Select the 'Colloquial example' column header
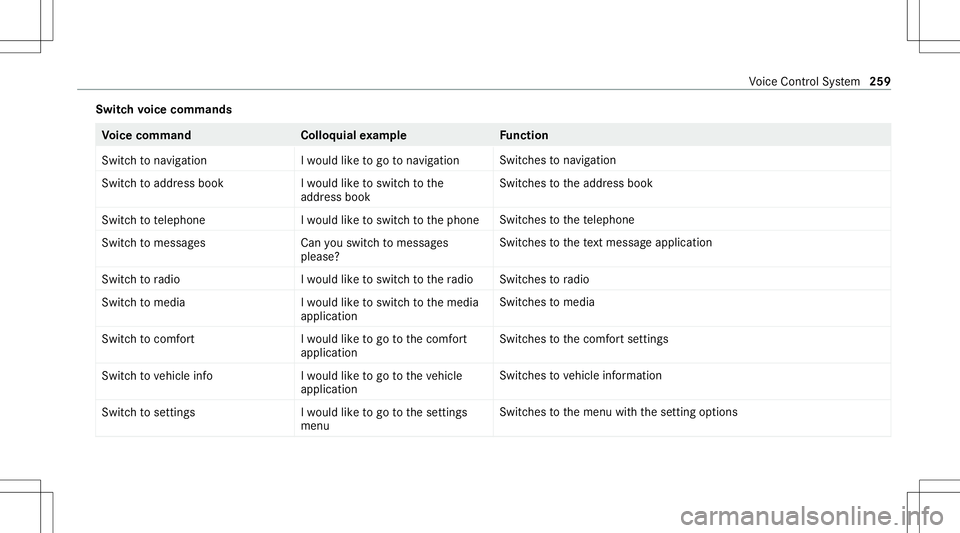Image resolution: width=960 pixels, height=533 pixels. pyautogui.click(x=353, y=135)
